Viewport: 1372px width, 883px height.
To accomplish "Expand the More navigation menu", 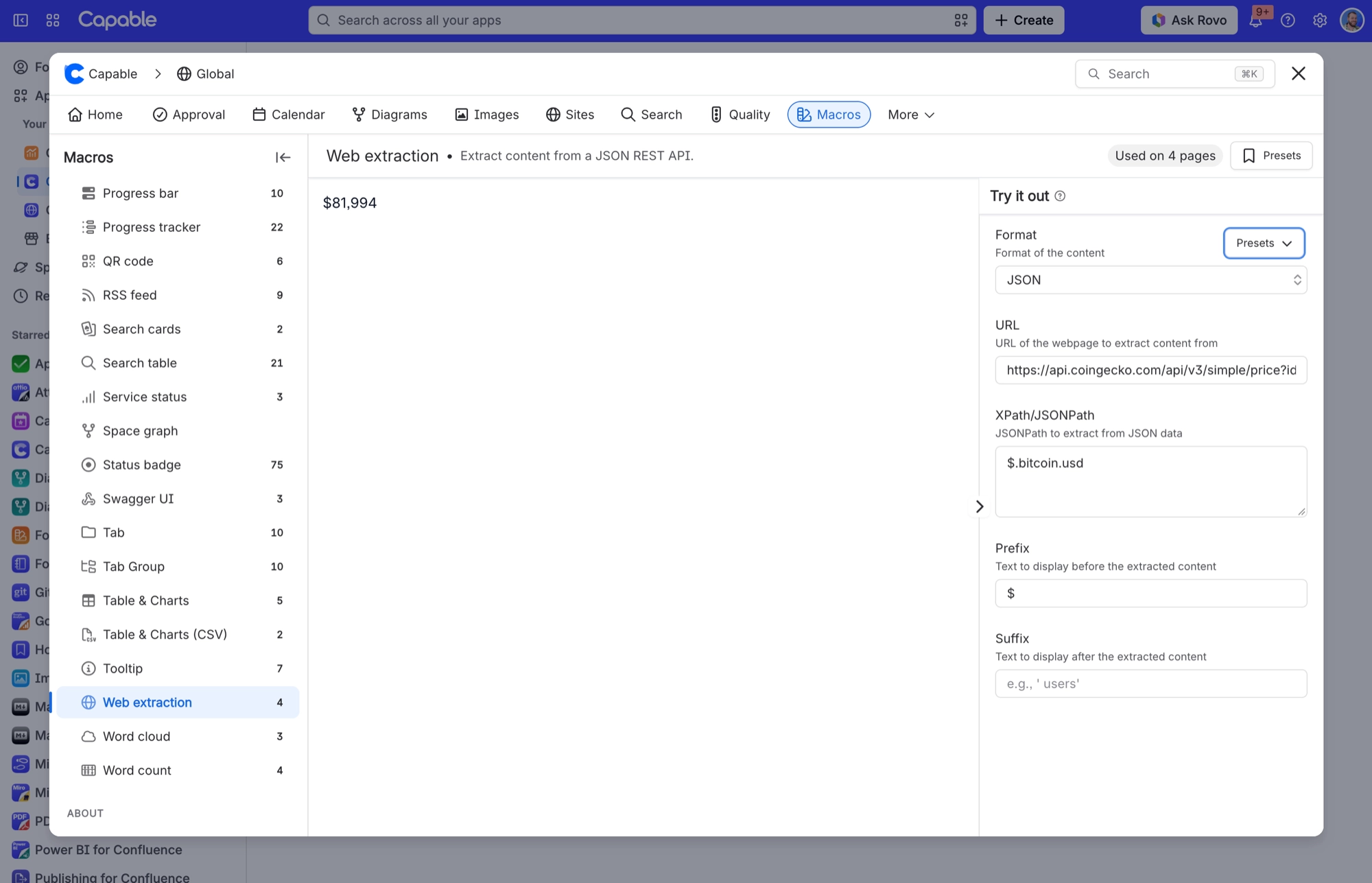I will click(910, 115).
